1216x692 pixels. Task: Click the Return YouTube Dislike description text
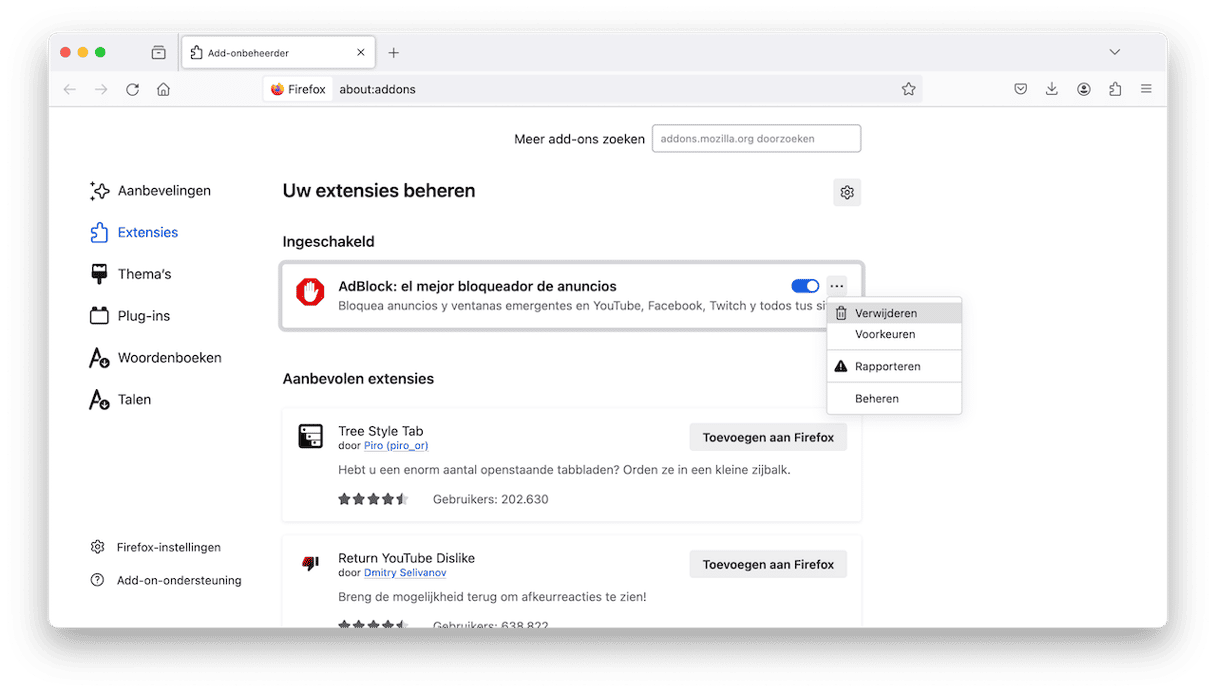[x=492, y=597]
